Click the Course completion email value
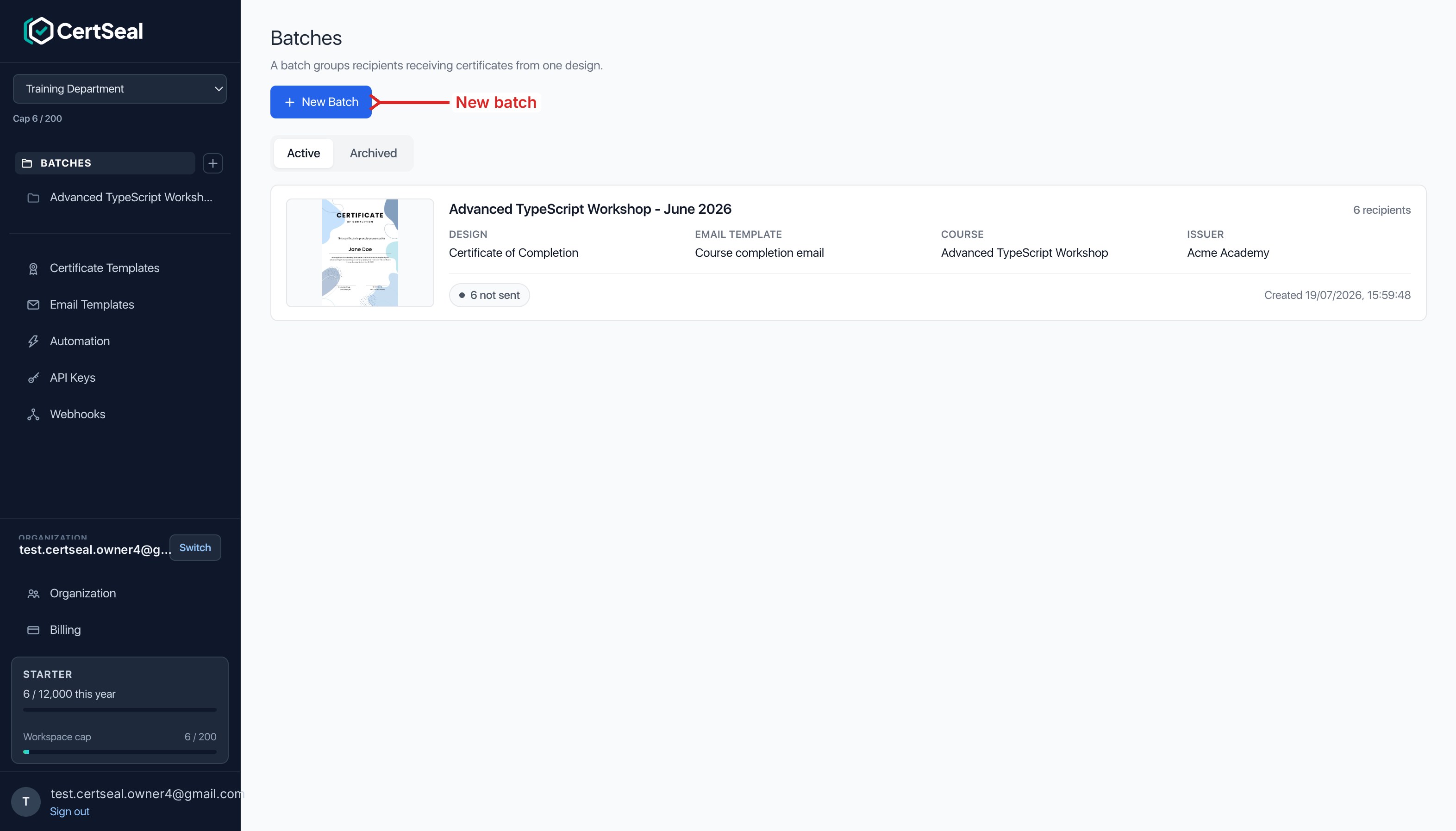Viewport: 1456px width, 831px height. click(759, 253)
